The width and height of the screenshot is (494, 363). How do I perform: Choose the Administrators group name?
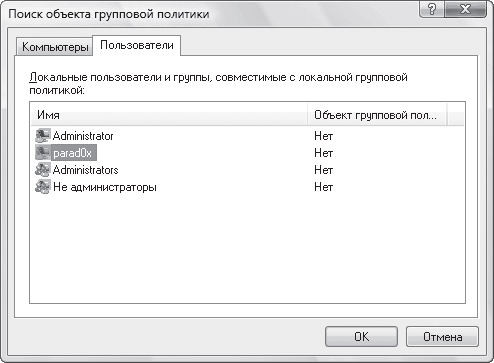click(85, 170)
